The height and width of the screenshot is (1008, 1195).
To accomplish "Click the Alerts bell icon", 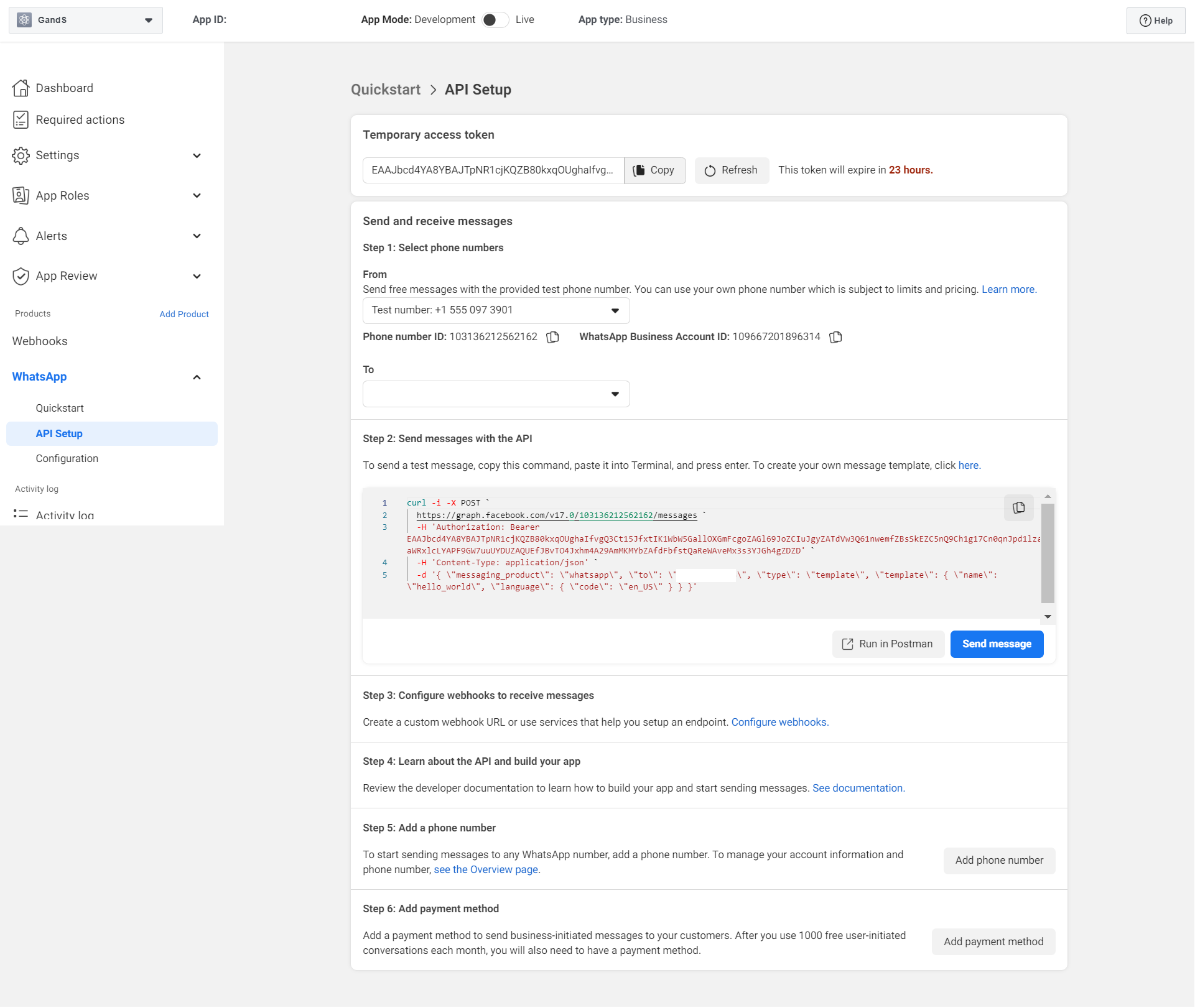I will pos(21,236).
